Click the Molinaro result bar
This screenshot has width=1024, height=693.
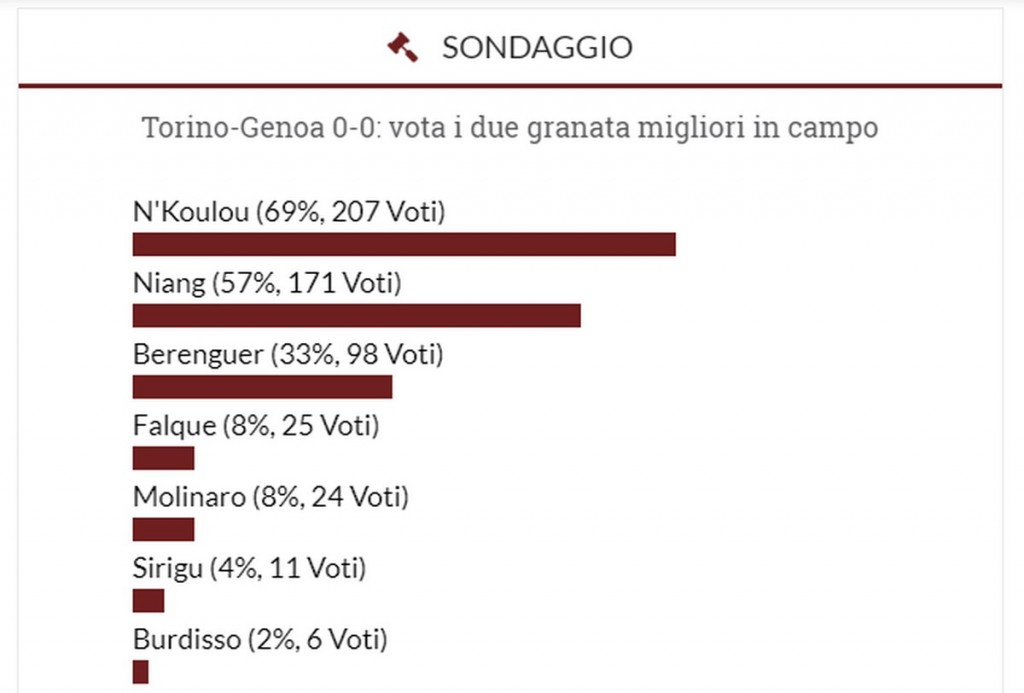[x=163, y=529]
